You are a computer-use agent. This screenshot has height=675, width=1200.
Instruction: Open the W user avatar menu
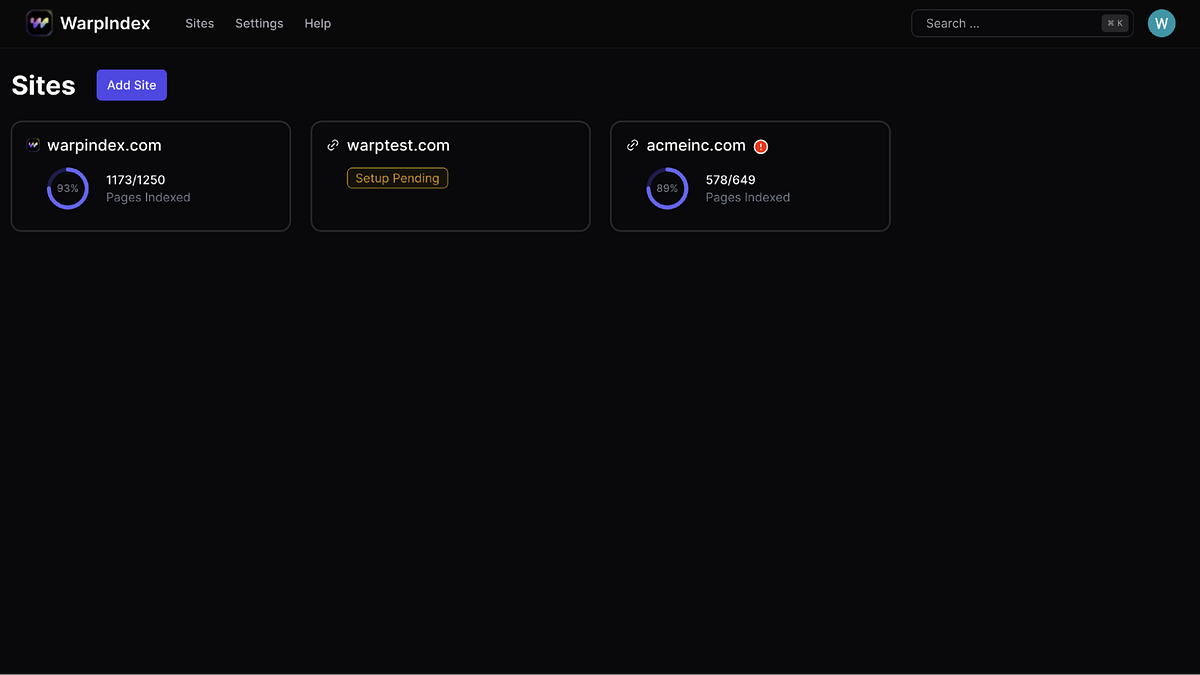click(x=1161, y=22)
